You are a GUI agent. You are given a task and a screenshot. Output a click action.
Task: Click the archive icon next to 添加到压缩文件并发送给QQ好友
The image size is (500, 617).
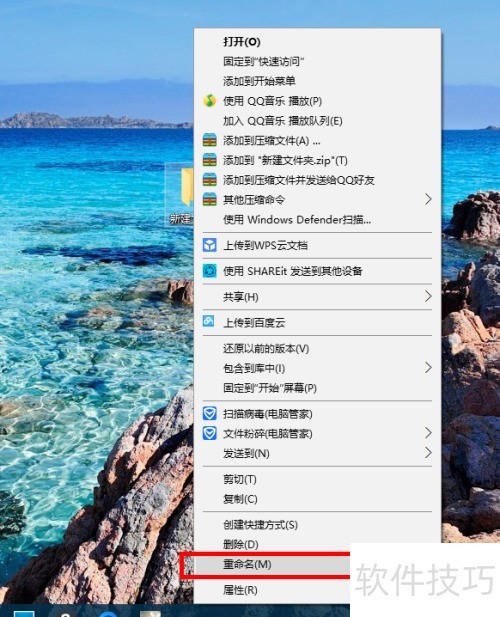(x=210, y=179)
